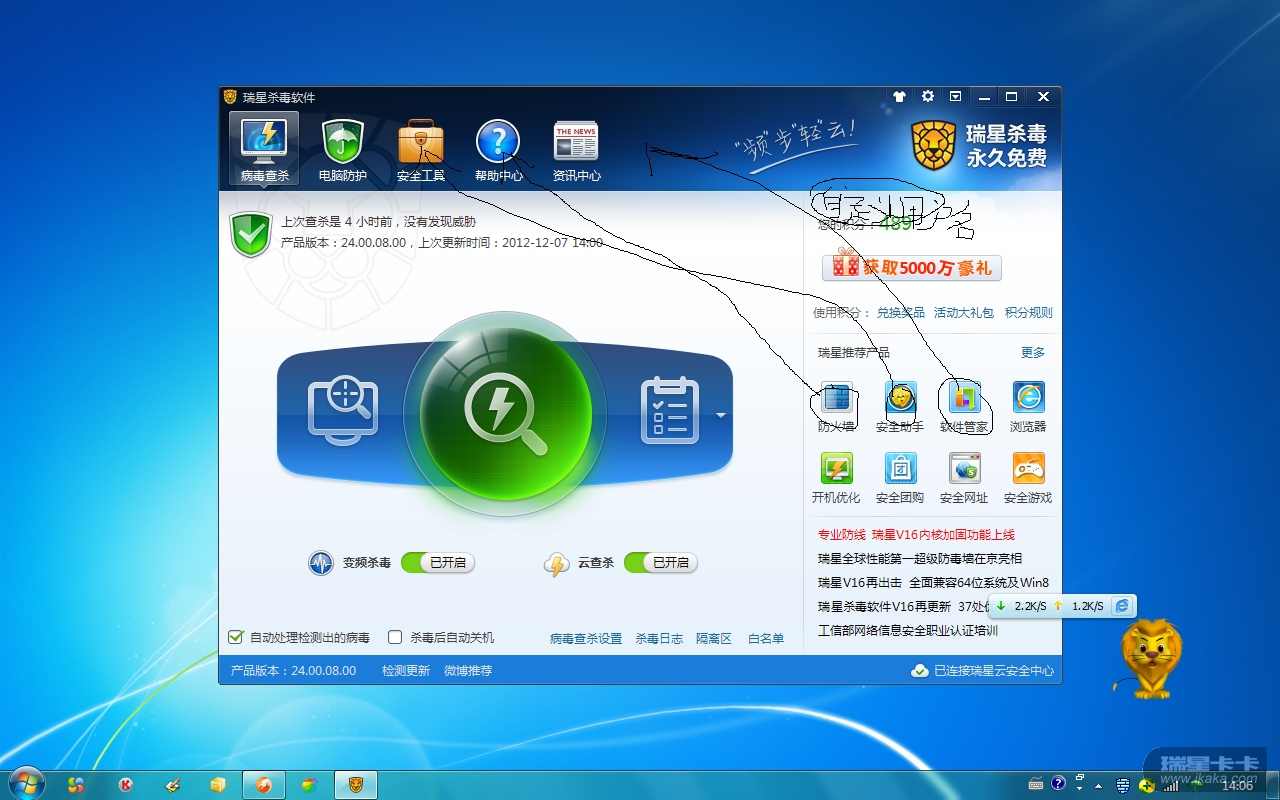Open the network signal tray icon
The height and width of the screenshot is (800, 1280).
(x=1171, y=786)
